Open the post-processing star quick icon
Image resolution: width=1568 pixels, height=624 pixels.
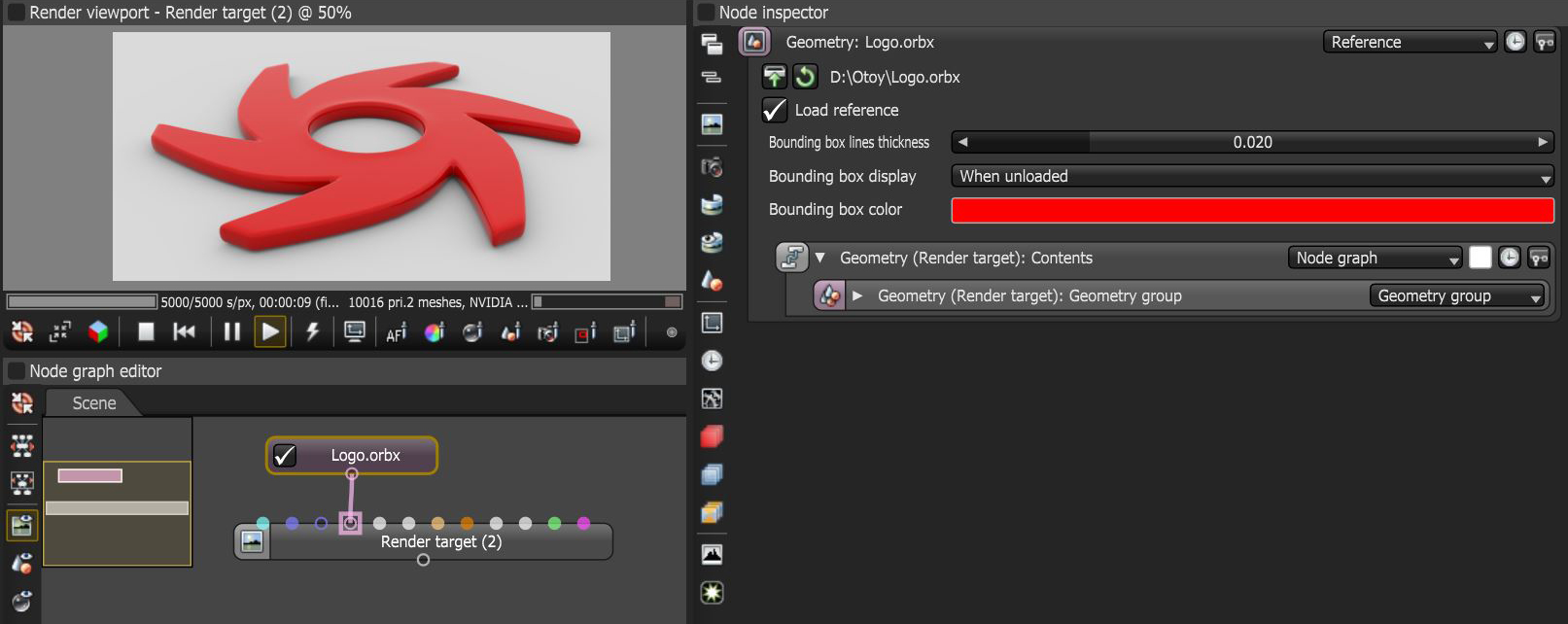point(712,592)
